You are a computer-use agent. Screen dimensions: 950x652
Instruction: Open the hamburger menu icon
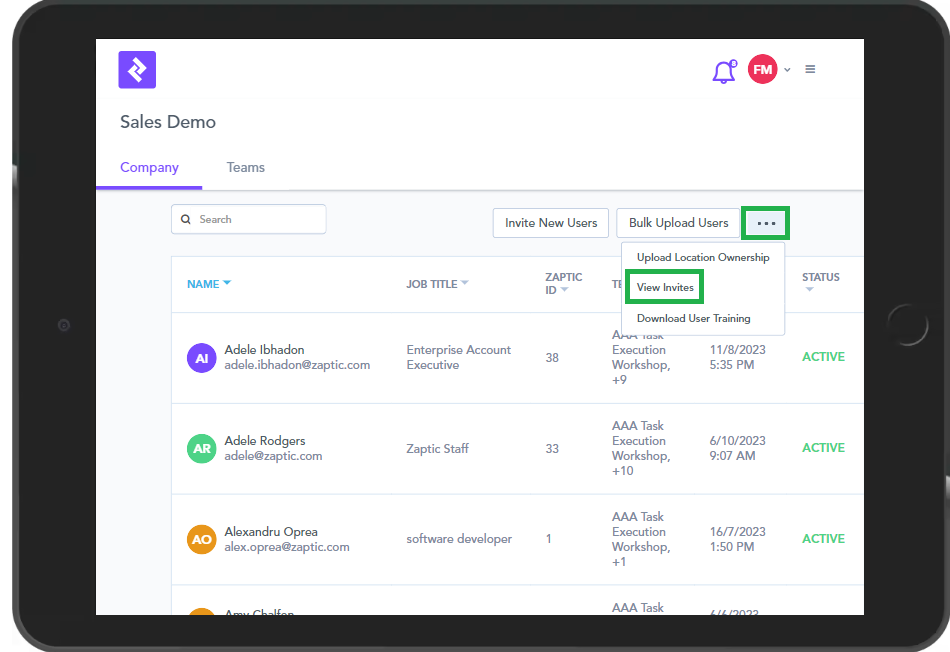(810, 70)
